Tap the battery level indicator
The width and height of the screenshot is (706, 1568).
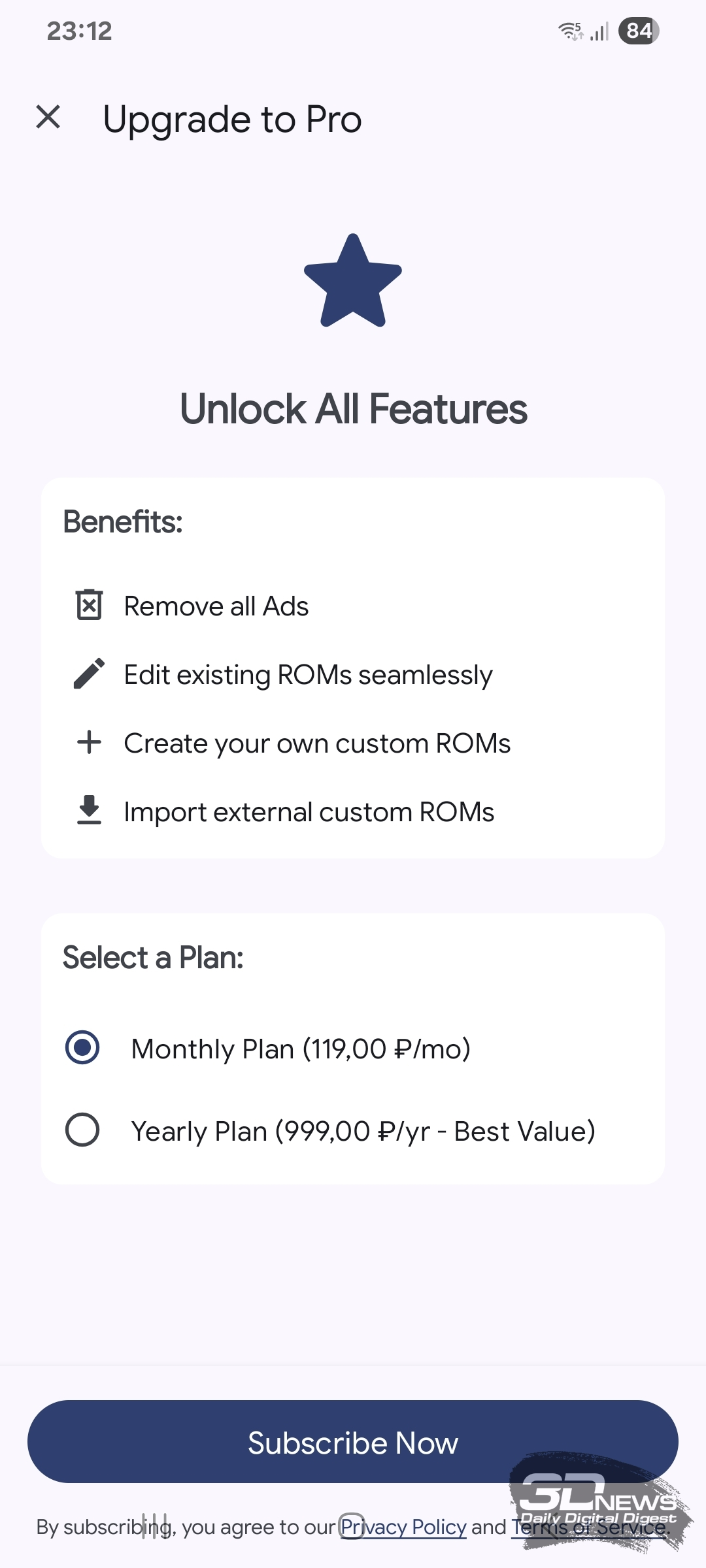click(x=639, y=31)
